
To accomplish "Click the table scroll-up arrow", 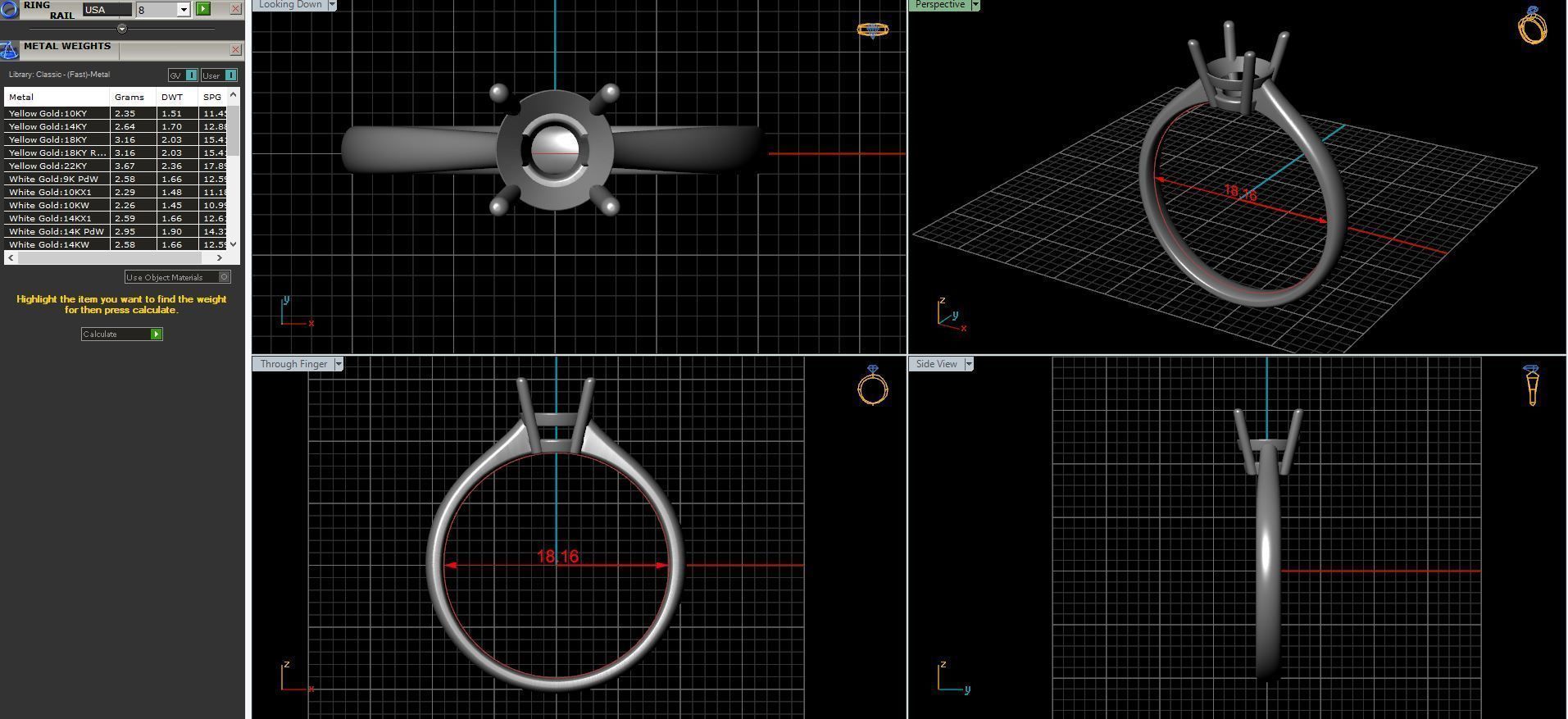I will coord(234,95).
